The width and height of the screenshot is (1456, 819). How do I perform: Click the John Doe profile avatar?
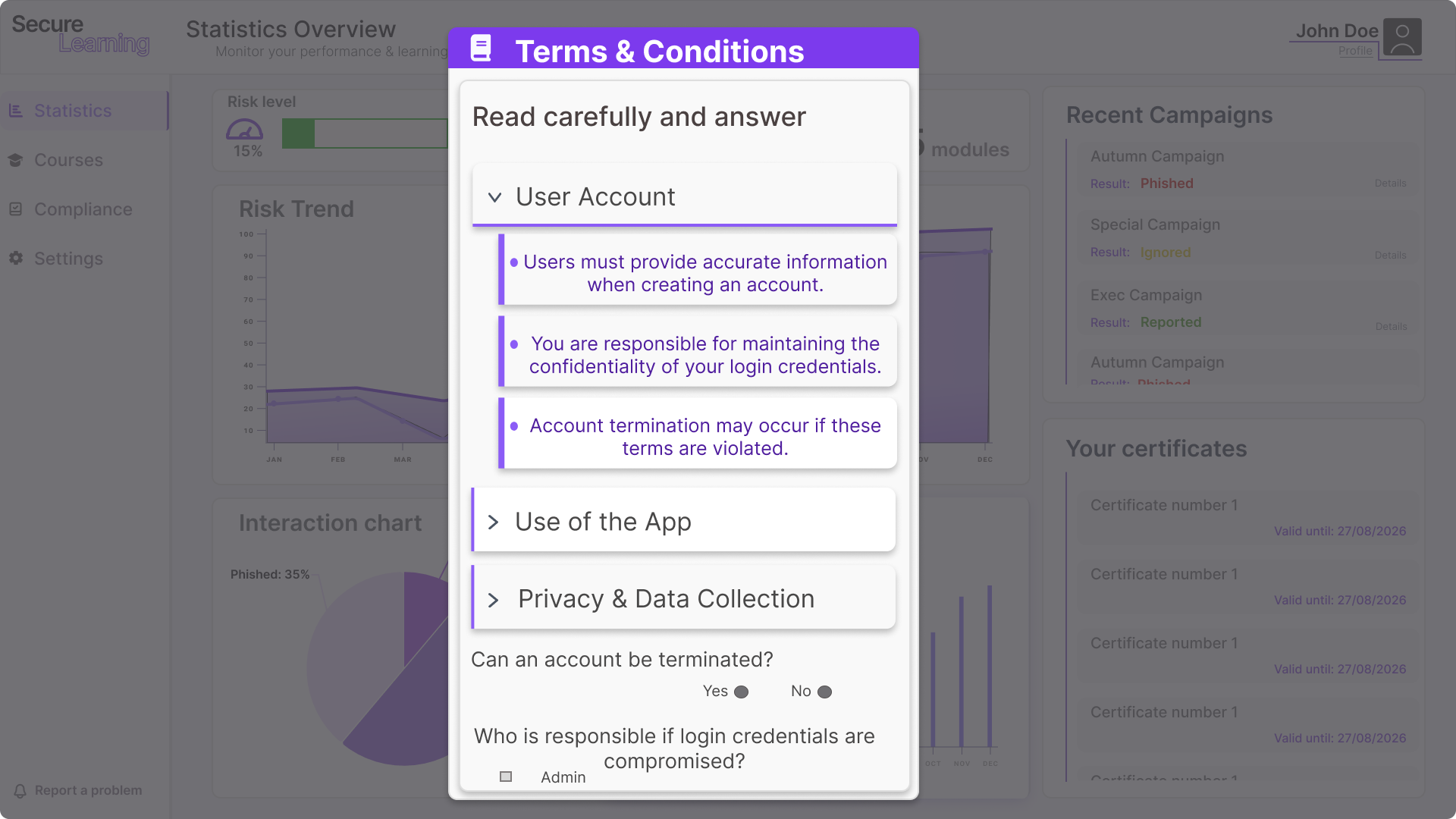point(1401,38)
